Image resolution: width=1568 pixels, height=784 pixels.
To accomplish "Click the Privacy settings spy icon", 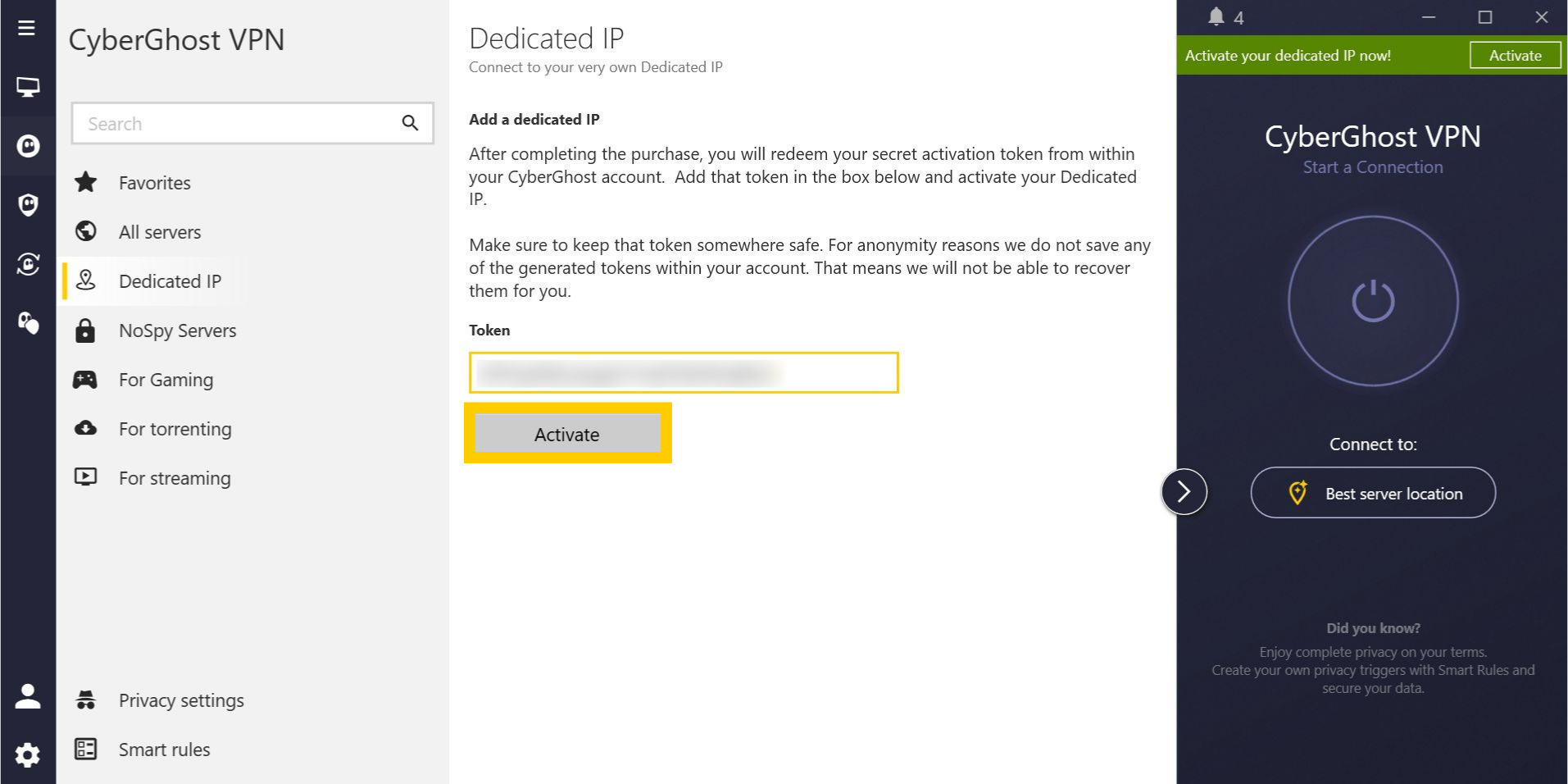I will pyautogui.click(x=85, y=700).
